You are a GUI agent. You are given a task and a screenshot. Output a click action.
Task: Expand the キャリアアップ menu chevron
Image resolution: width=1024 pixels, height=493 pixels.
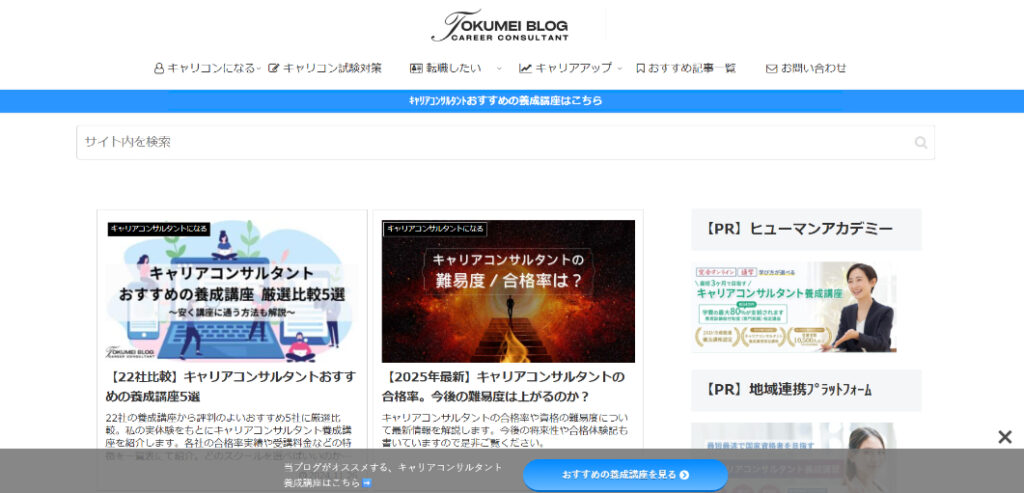[x=619, y=69]
